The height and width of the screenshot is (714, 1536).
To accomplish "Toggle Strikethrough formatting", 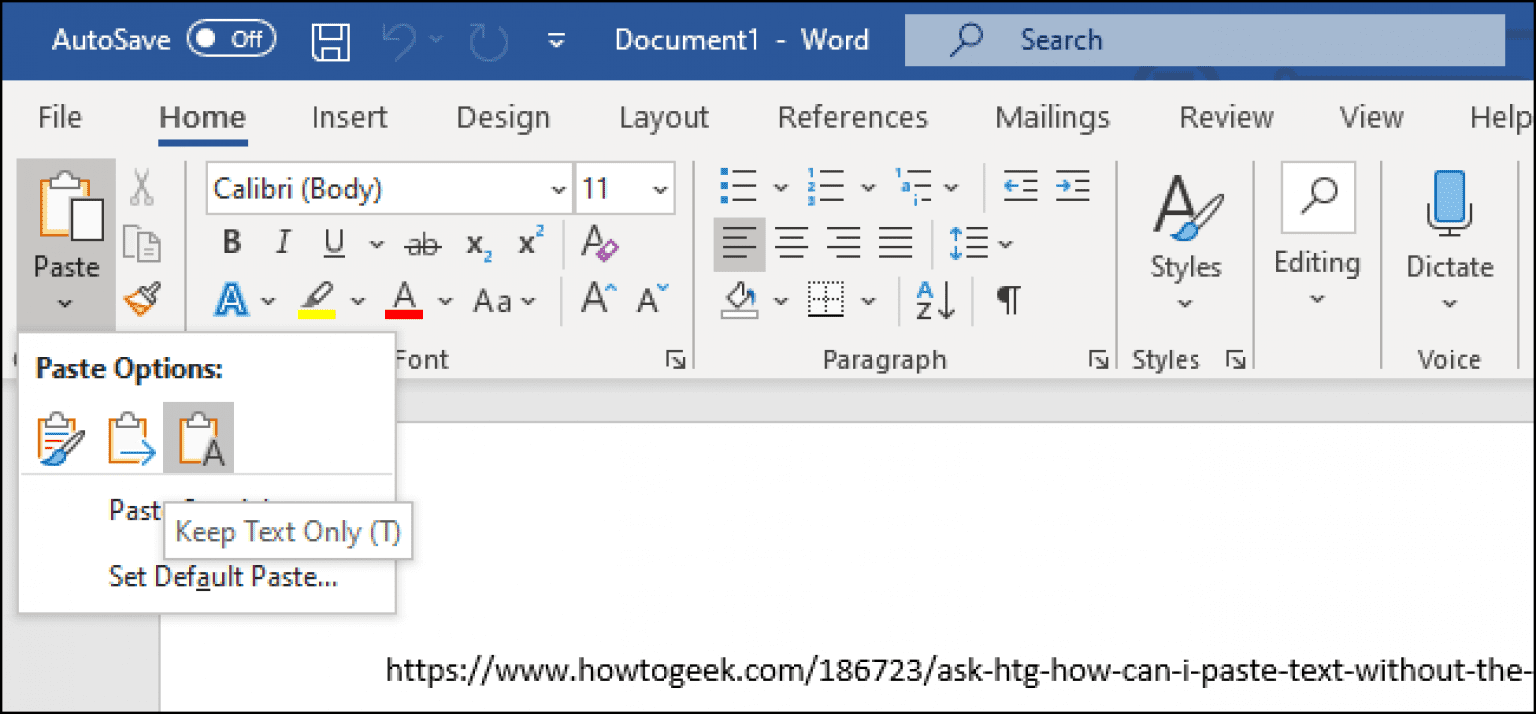I will coord(422,244).
